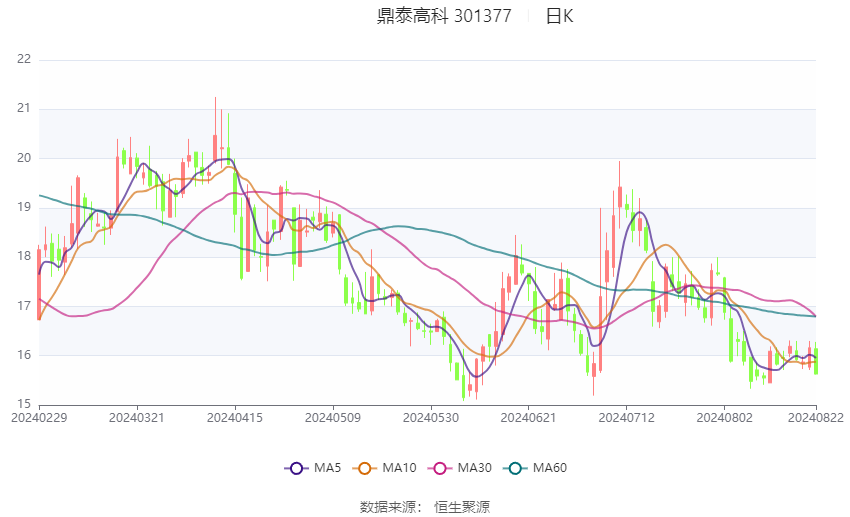
Task: Click the 数据来源 恒生聚源 source text
Action: [425, 507]
